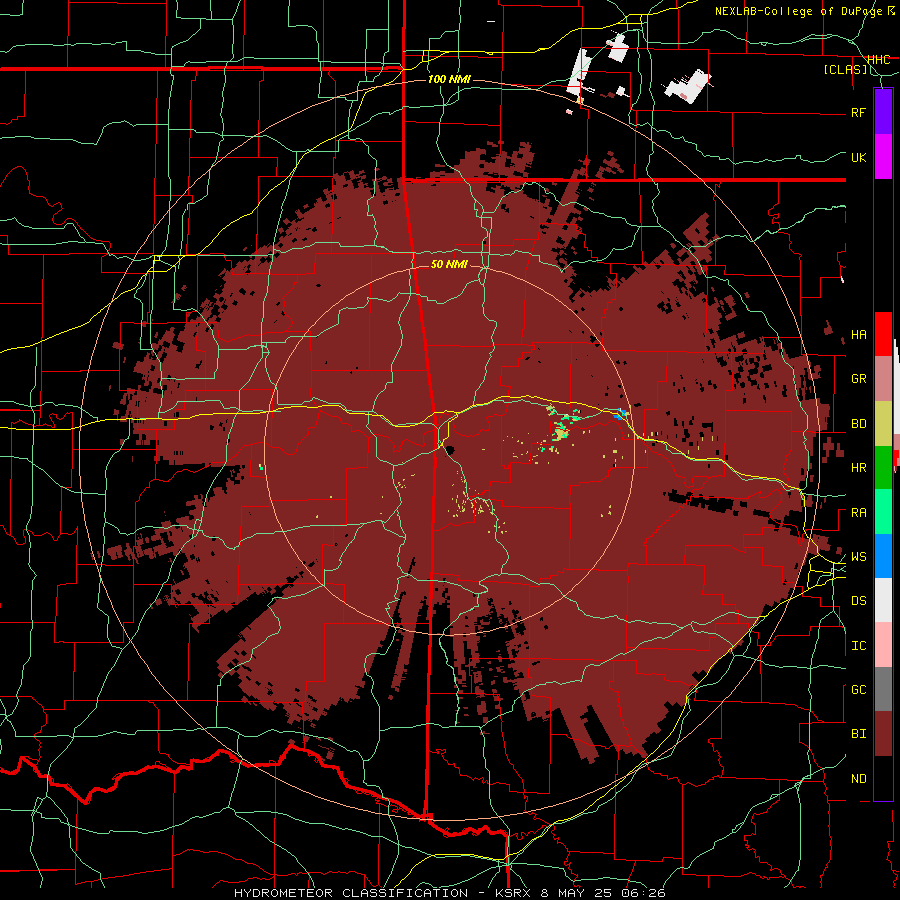The width and height of the screenshot is (900, 900).
Task: Click the brown BI legend color swatch
Action: coord(883,734)
